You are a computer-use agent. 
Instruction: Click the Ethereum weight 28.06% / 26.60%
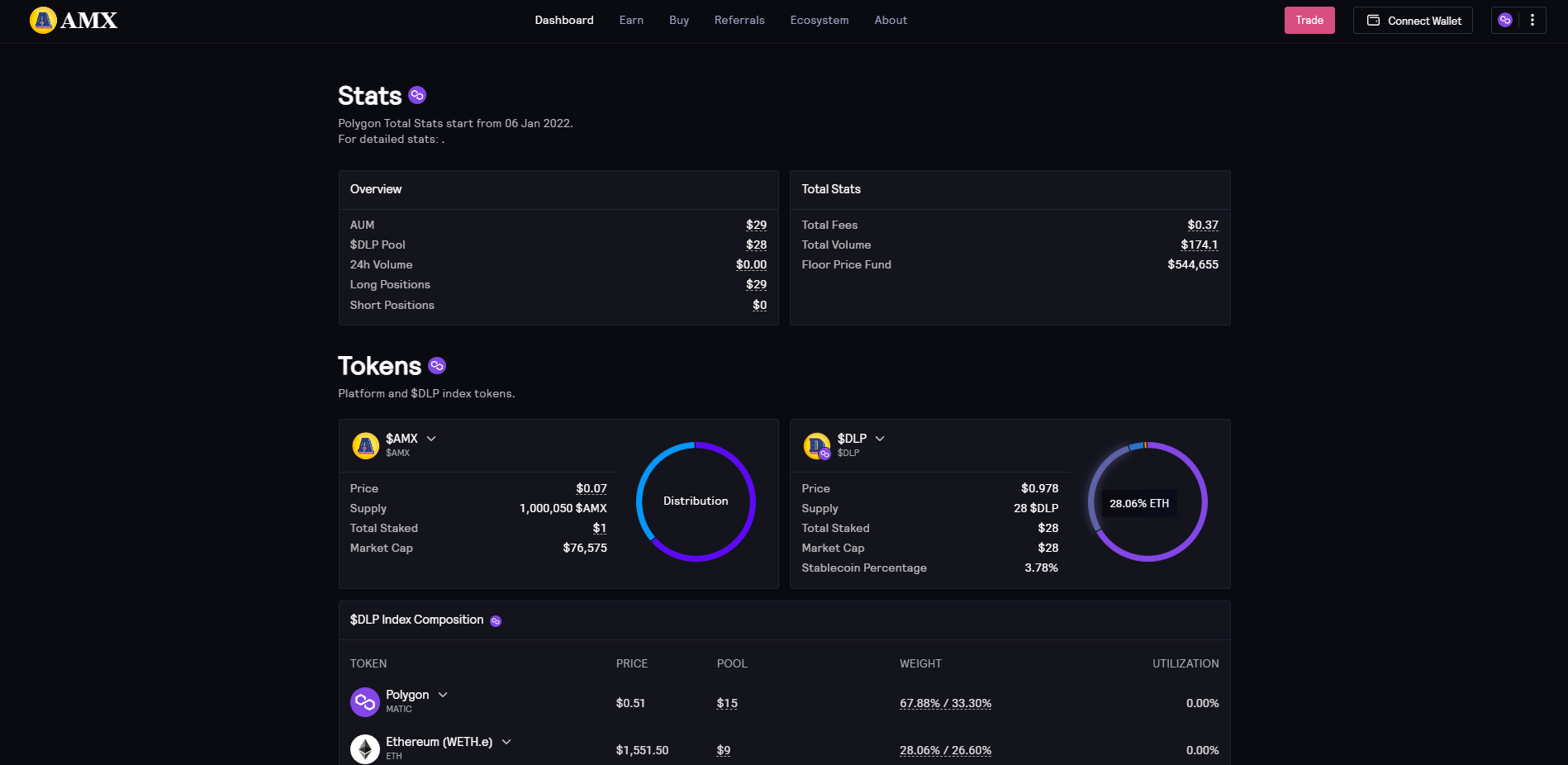pos(945,750)
